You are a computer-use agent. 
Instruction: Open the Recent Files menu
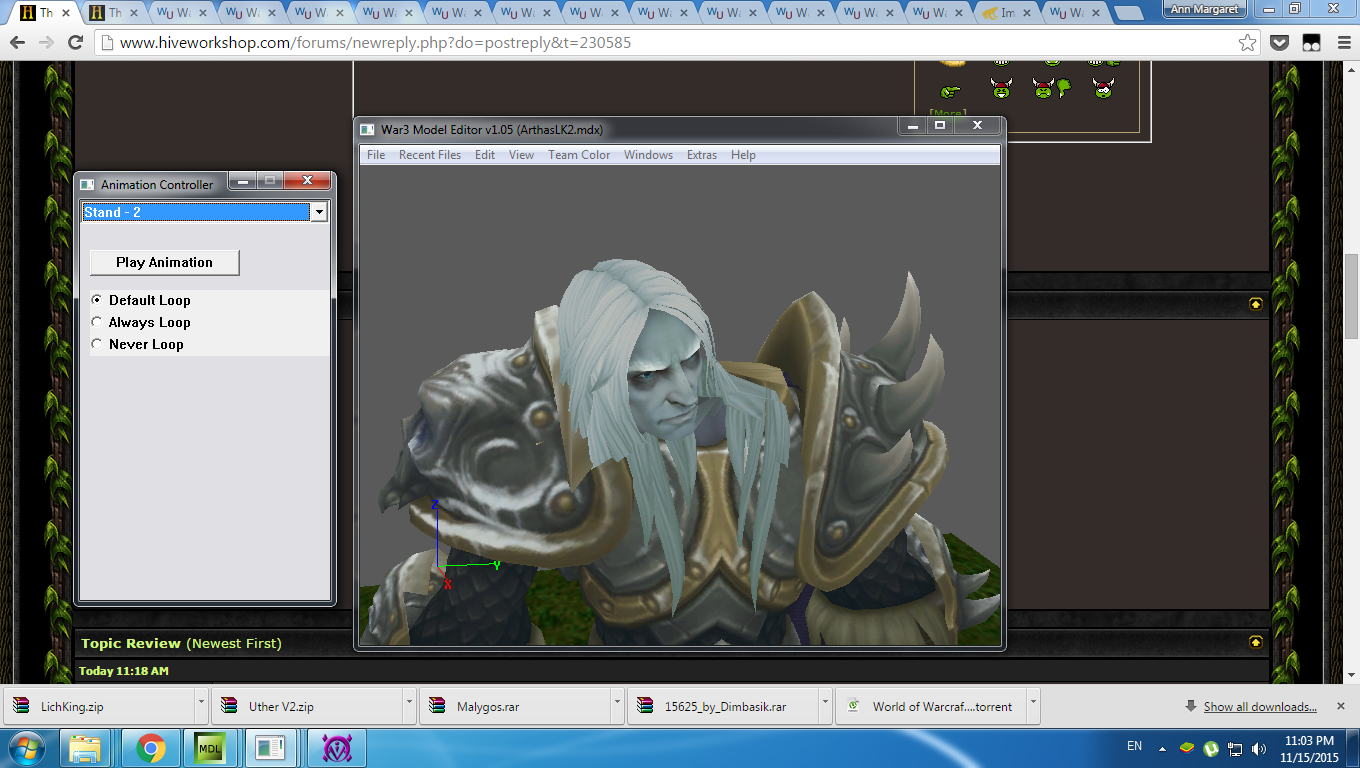tap(430, 155)
